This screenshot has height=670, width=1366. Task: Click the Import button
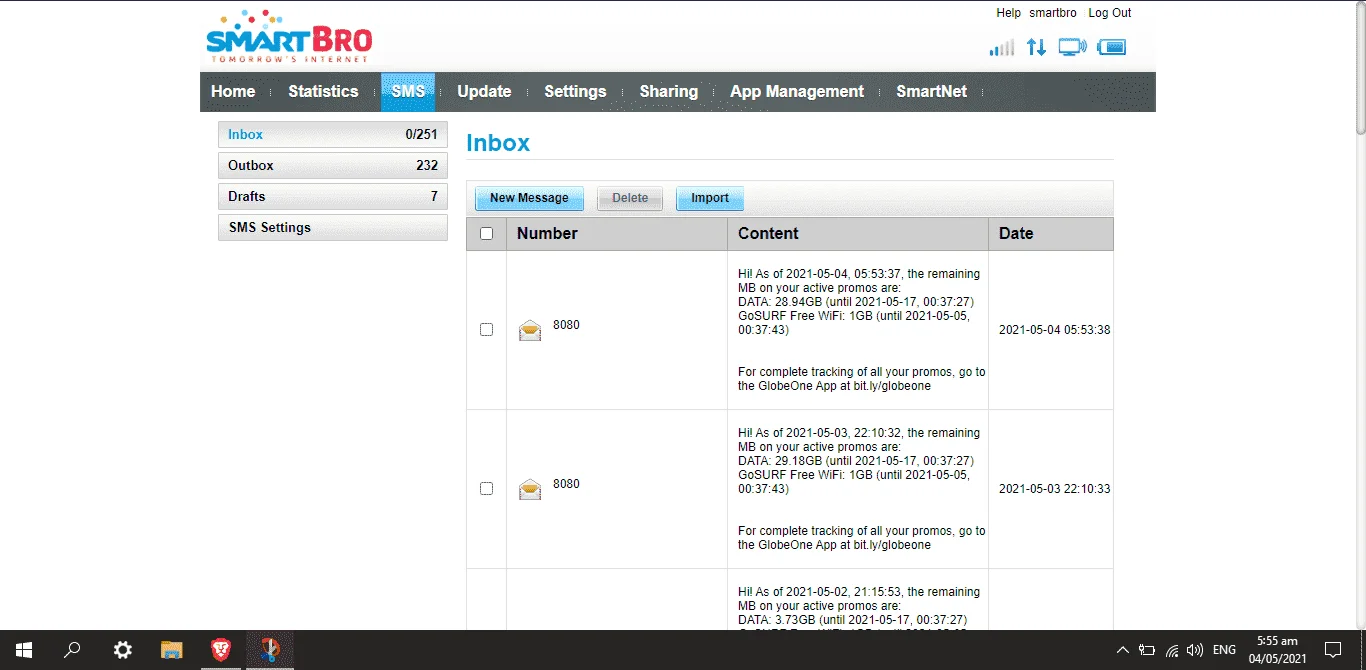710,198
